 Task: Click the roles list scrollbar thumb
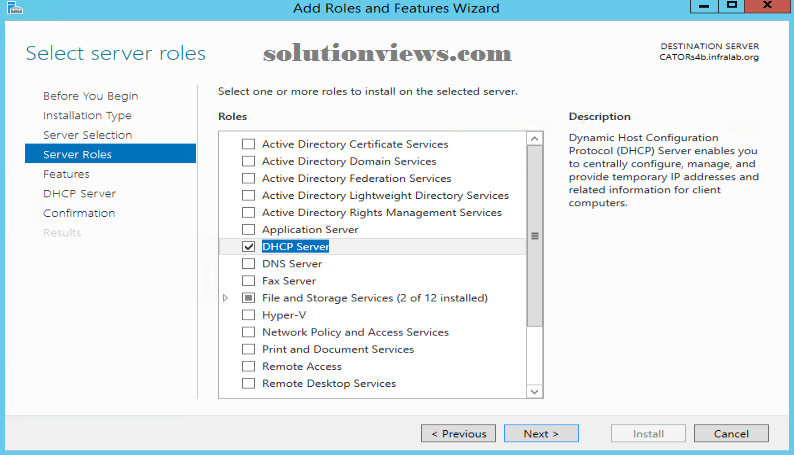pyautogui.click(x=535, y=236)
